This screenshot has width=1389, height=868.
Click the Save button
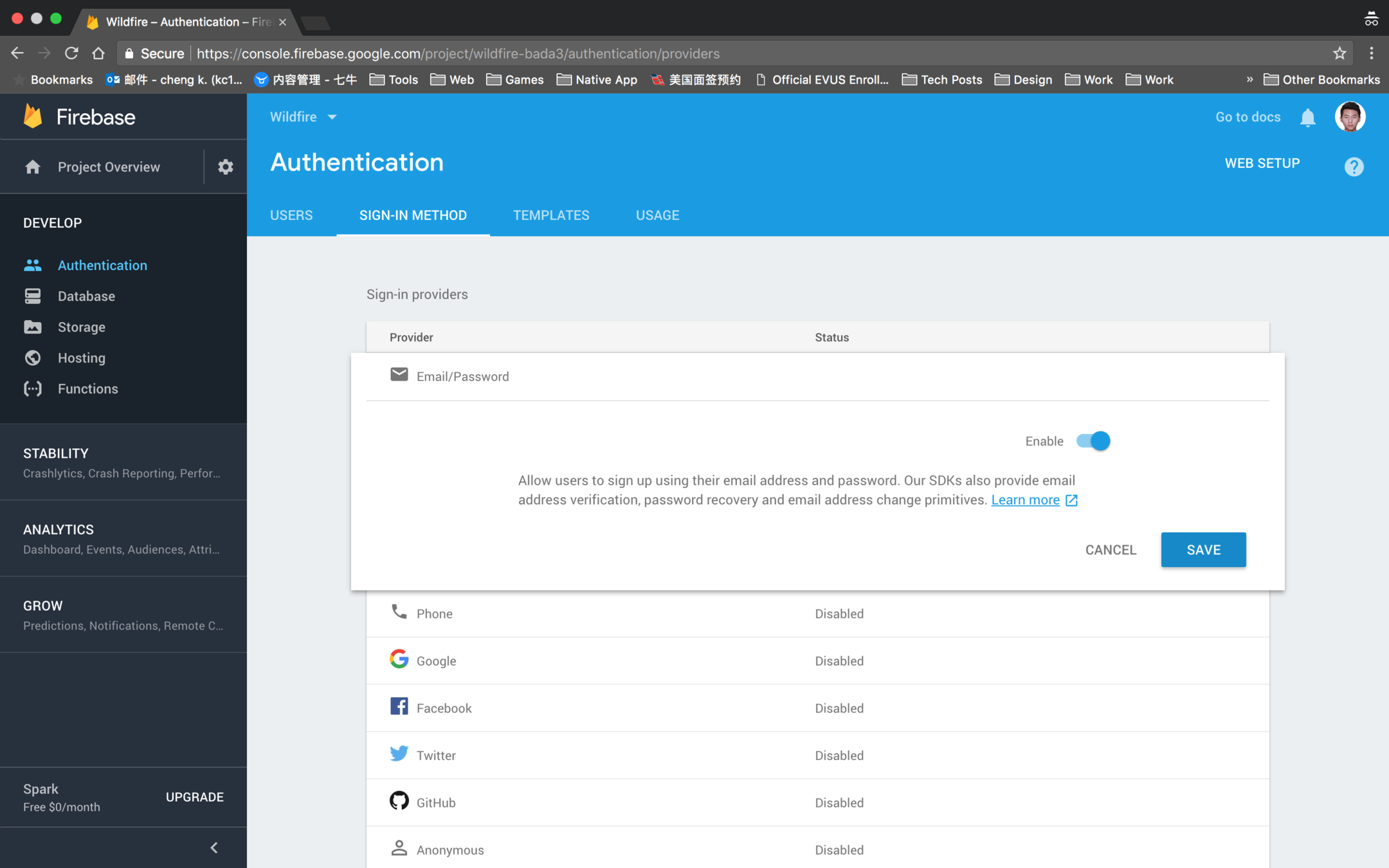tap(1203, 550)
